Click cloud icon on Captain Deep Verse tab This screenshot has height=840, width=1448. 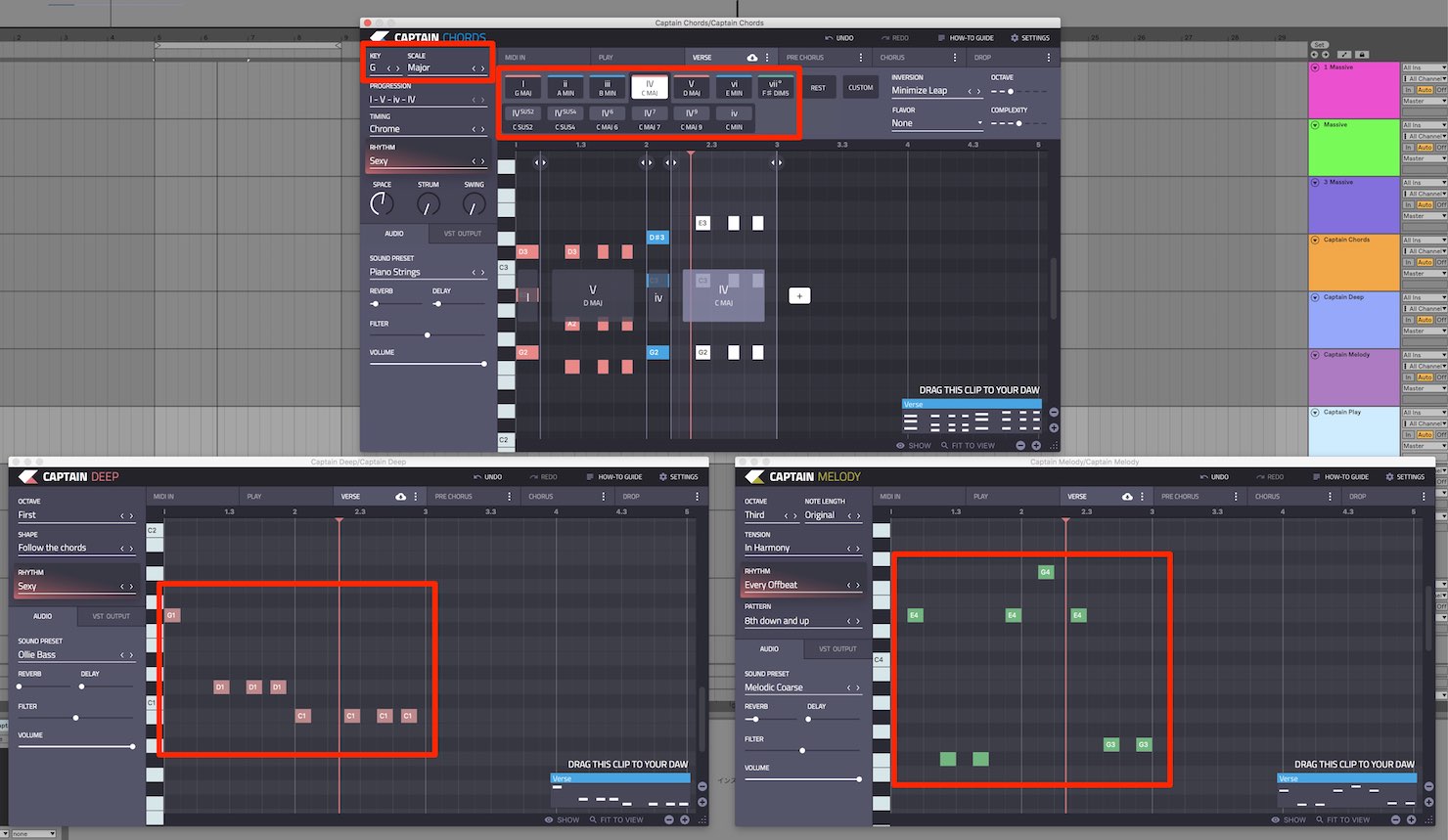click(x=400, y=497)
